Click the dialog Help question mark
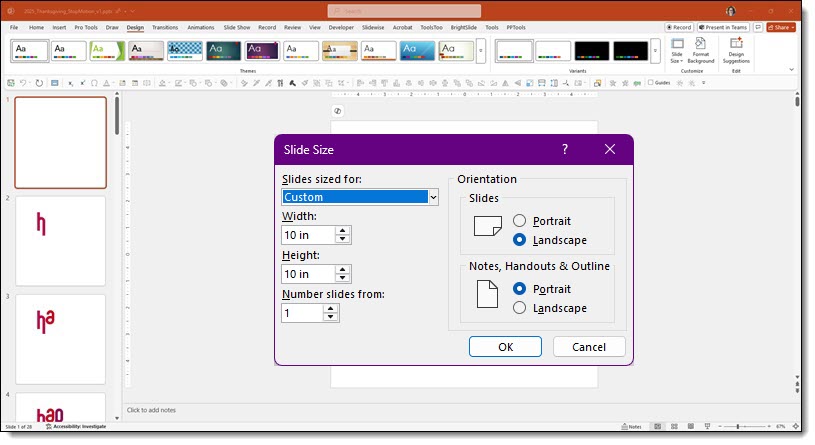This screenshot has width=815, height=445. (564, 149)
